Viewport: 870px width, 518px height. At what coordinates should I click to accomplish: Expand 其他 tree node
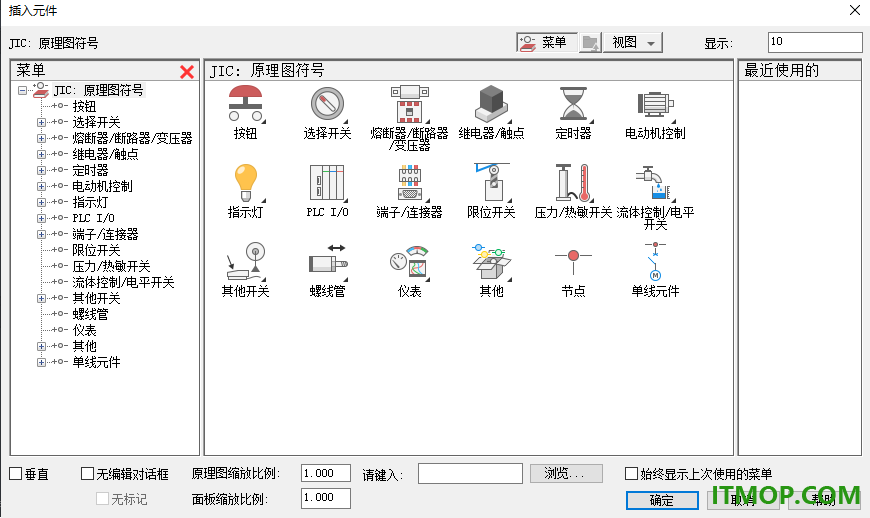coord(41,346)
